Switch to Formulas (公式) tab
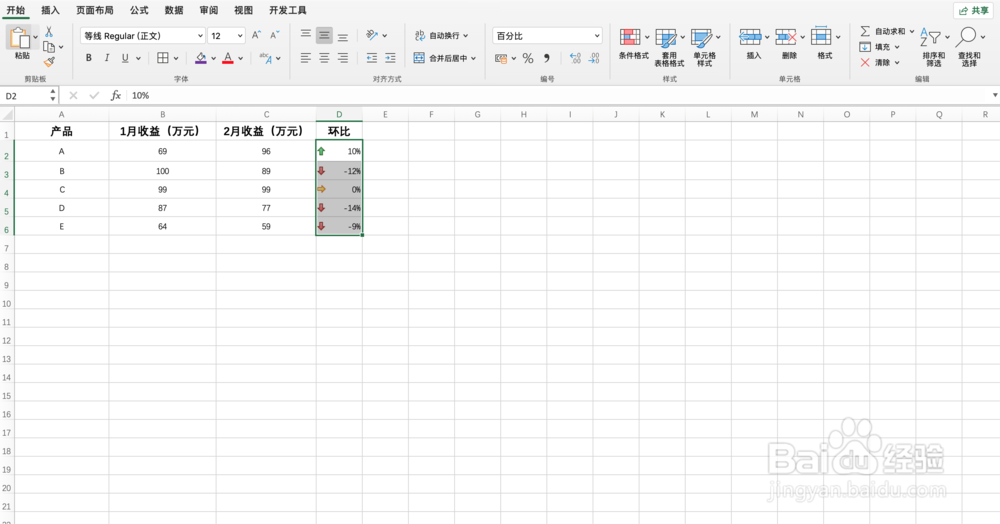Viewport: 1000px width, 524px height. (138, 10)
